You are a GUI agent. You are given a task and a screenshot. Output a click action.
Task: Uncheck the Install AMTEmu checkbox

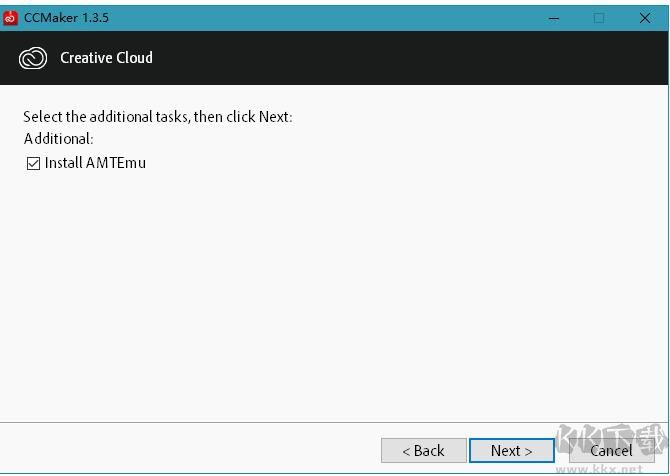(x=34, y=163)
